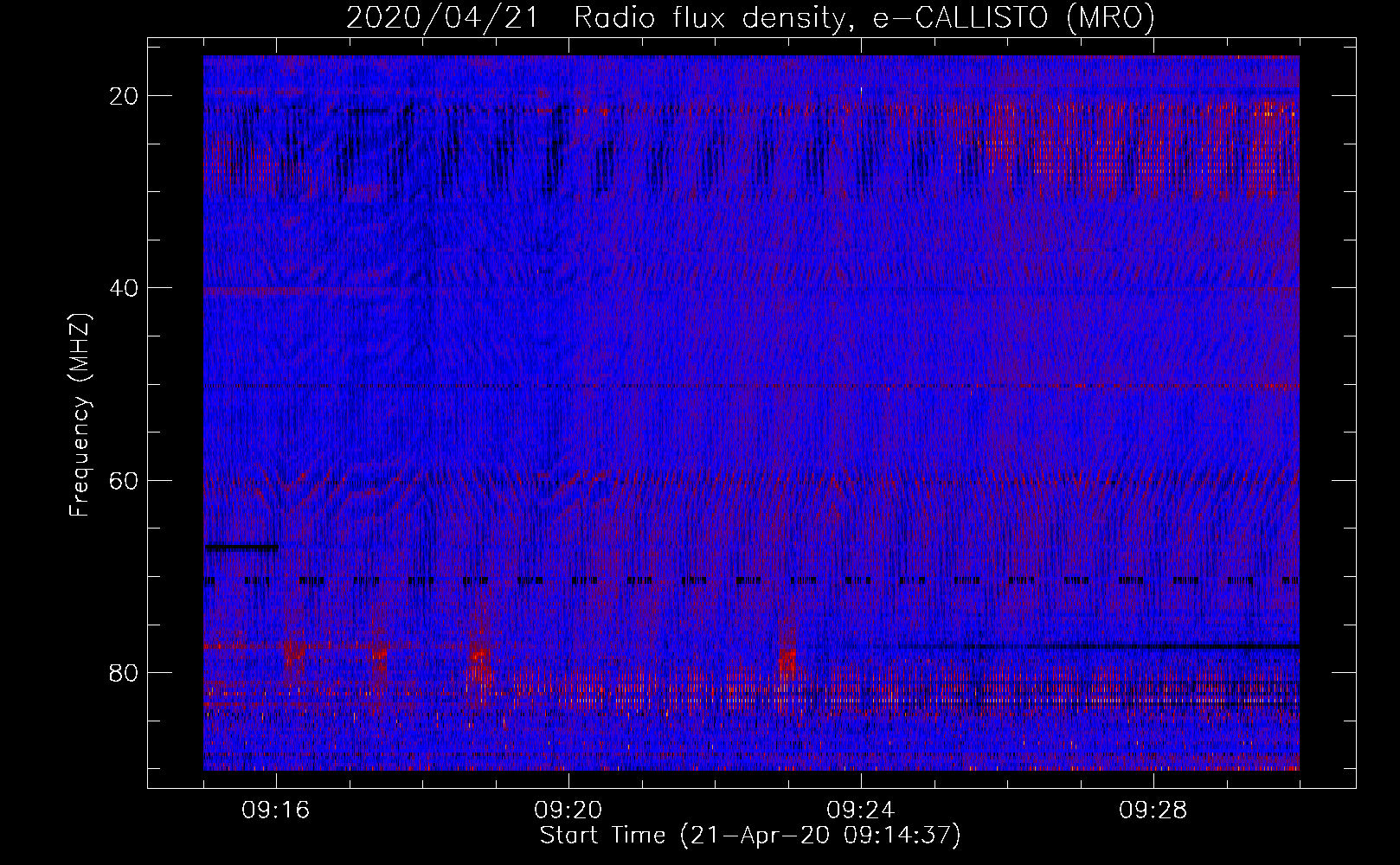Click the 09:28 time tick label
The image size is (1400, 865).
(1153, 811)
